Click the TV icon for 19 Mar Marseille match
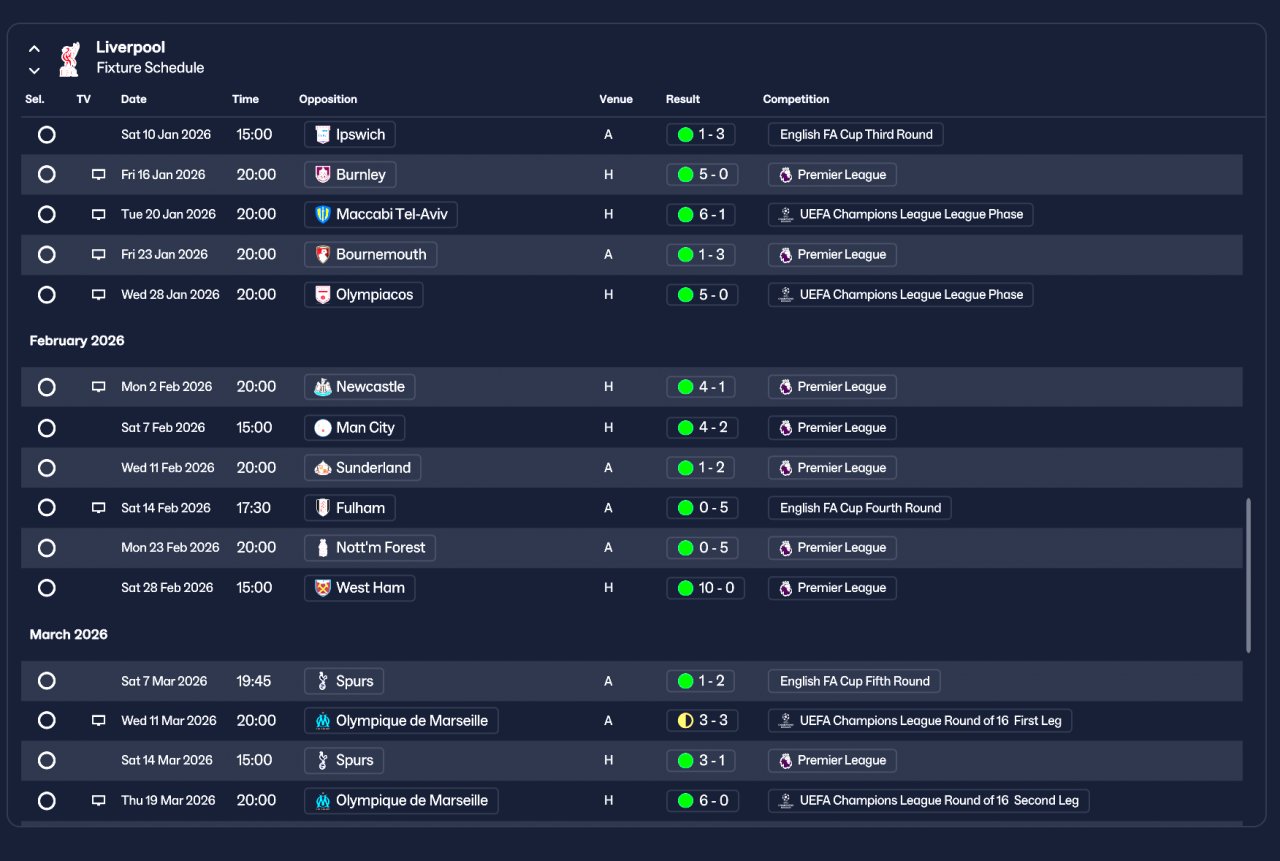This screenshot has height=861, width=1280. tap(98, 801)
